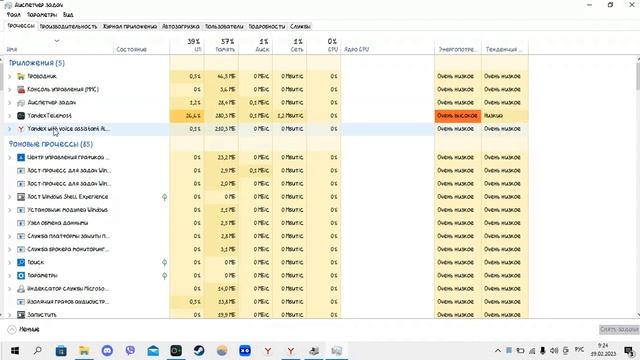The width and height of the screenshot is (640, 360).
Task: Click the Yandex with voice assistant icon
Action: click(21, 129)
